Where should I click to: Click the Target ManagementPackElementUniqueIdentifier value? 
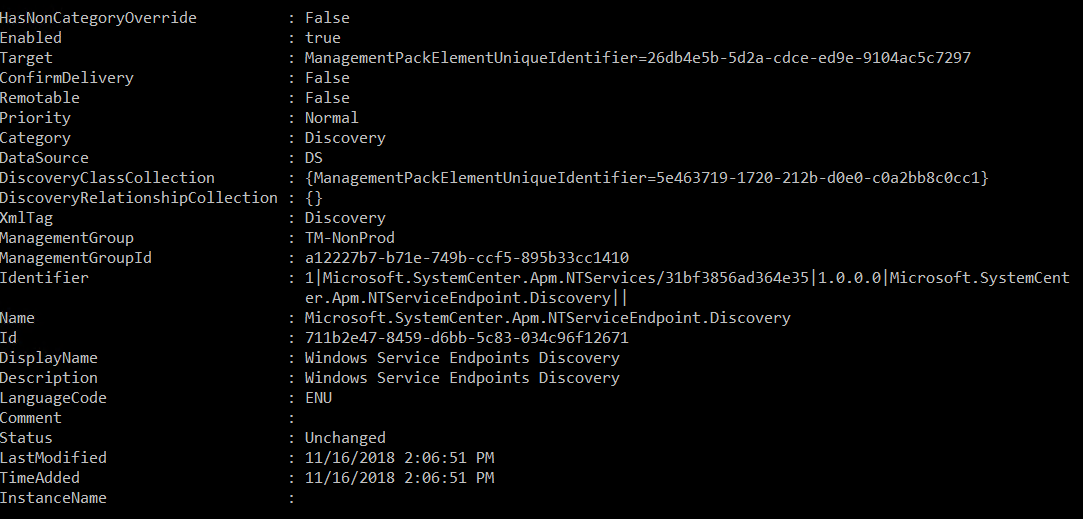point(637,58)
